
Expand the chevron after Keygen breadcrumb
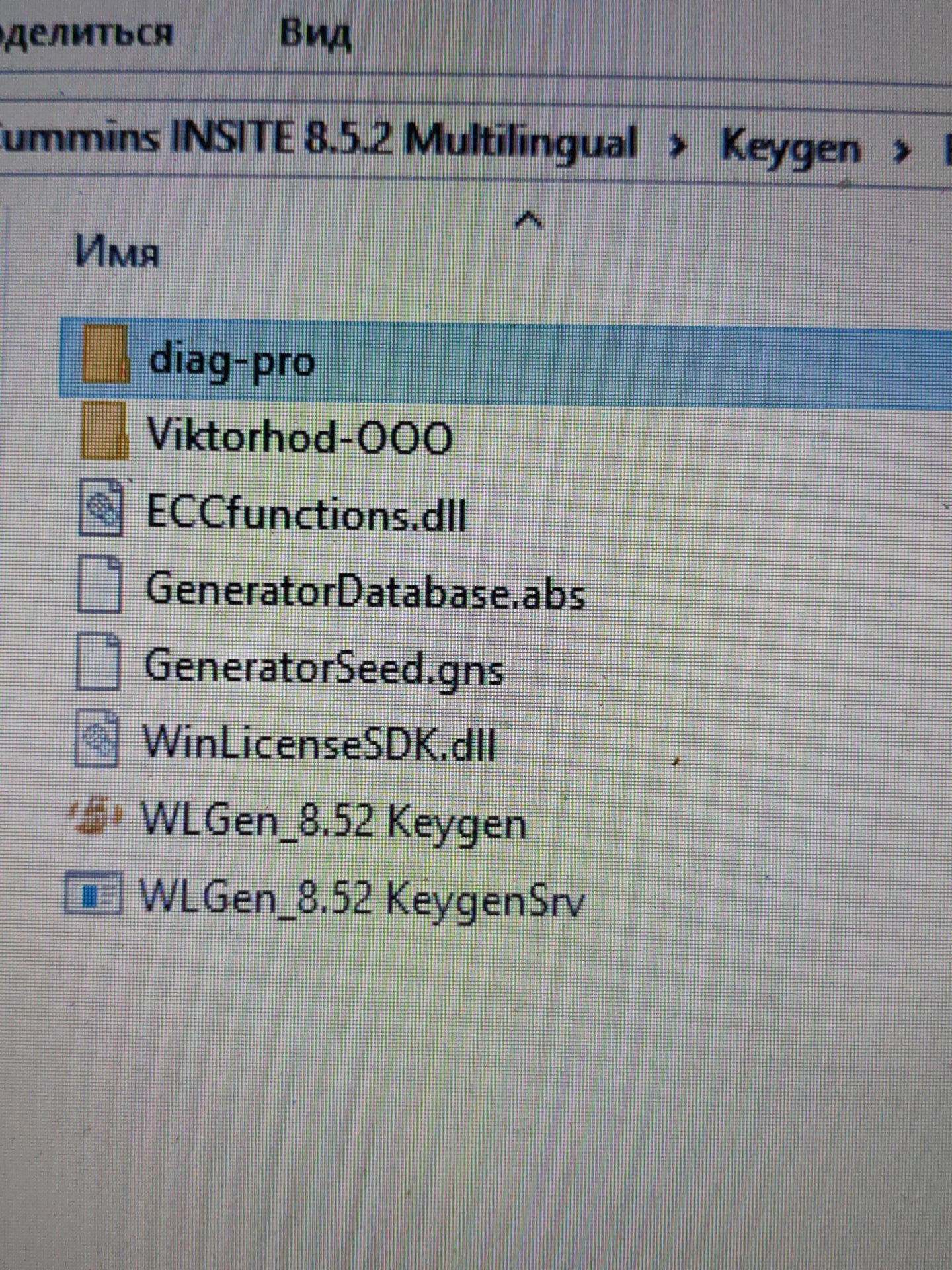(901, 151)
